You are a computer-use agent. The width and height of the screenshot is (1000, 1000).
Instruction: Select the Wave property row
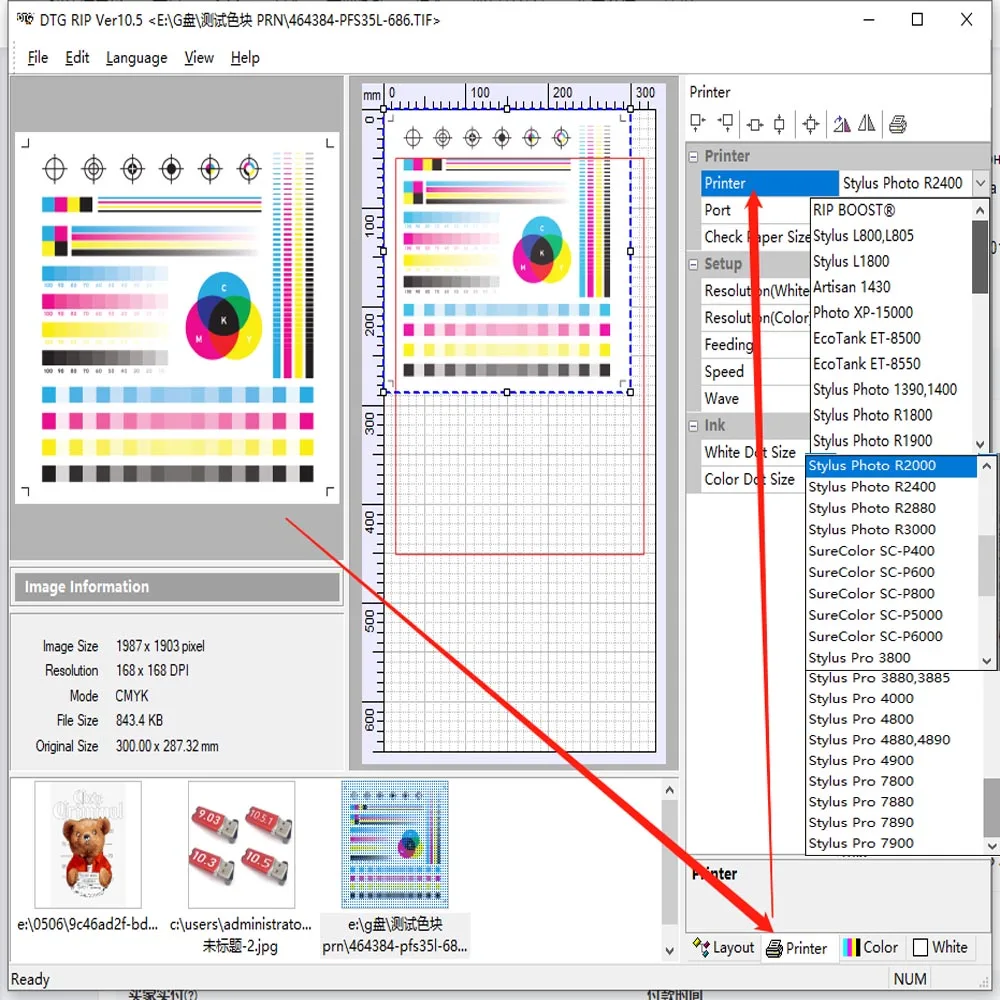pos(755,399)
